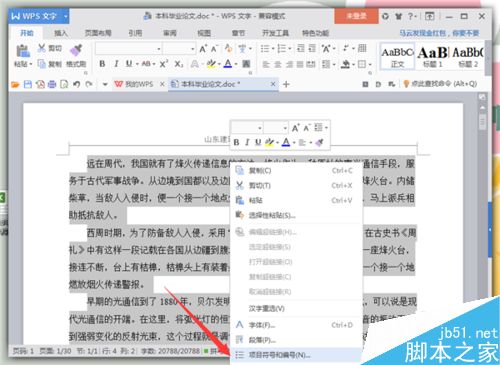Open the bullets style dropdown arrow
This screenshot has width=500, height=365.
(x=273, y=49)
